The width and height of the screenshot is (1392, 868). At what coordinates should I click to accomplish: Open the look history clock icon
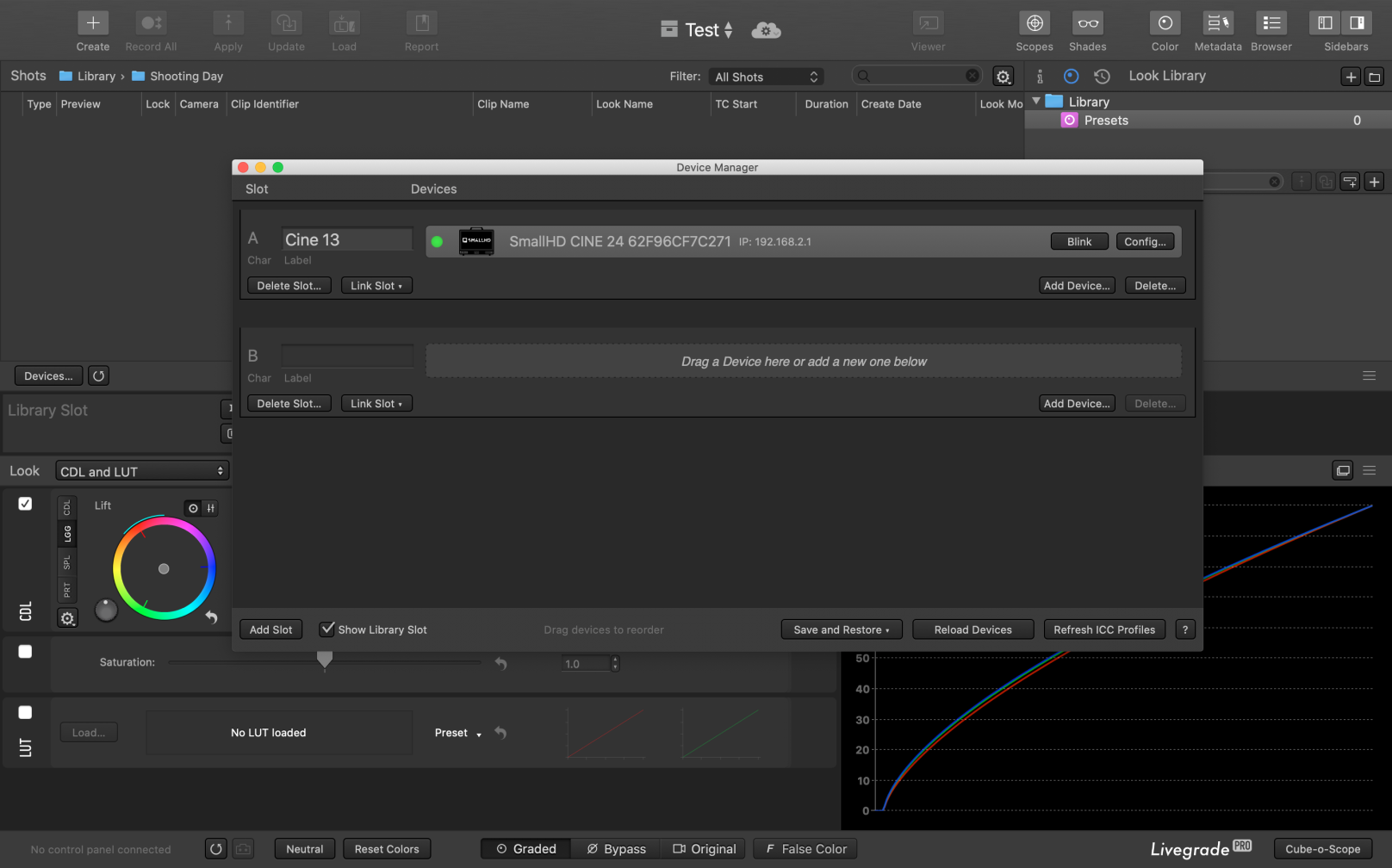click(1102, 77)
